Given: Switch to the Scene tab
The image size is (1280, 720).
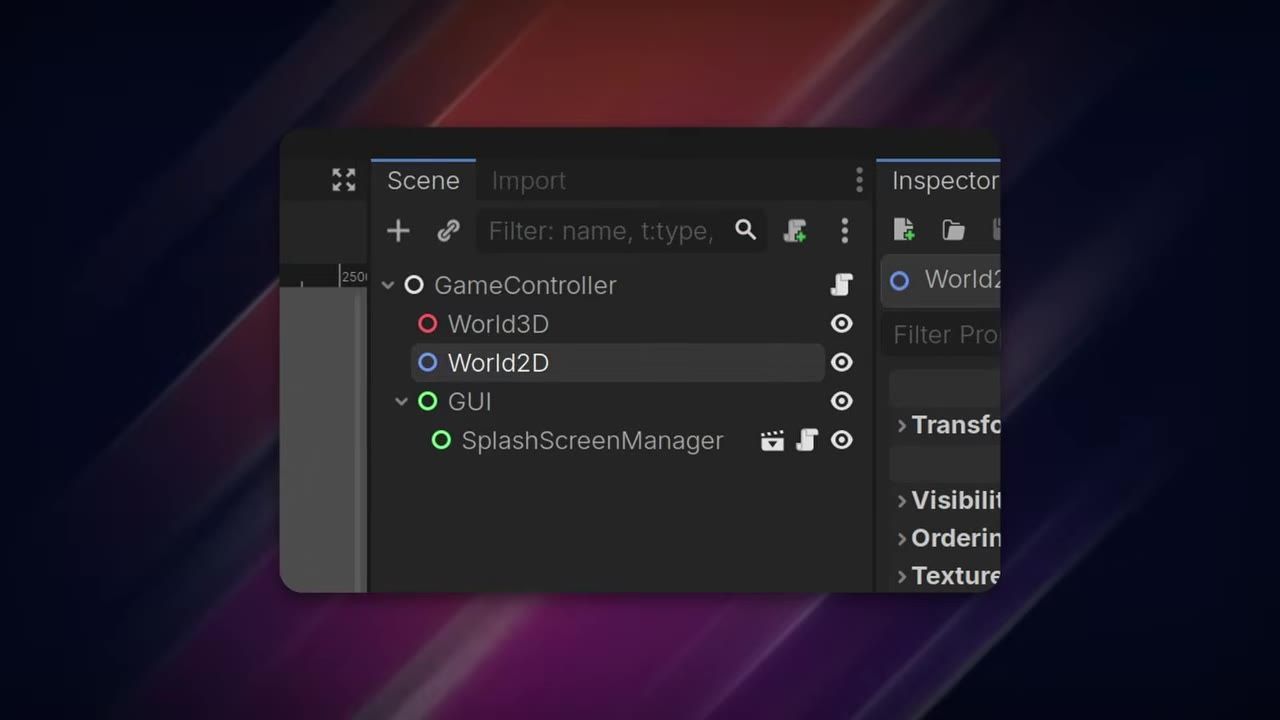Looking at the screenshot, I should [x=423, y=180].
